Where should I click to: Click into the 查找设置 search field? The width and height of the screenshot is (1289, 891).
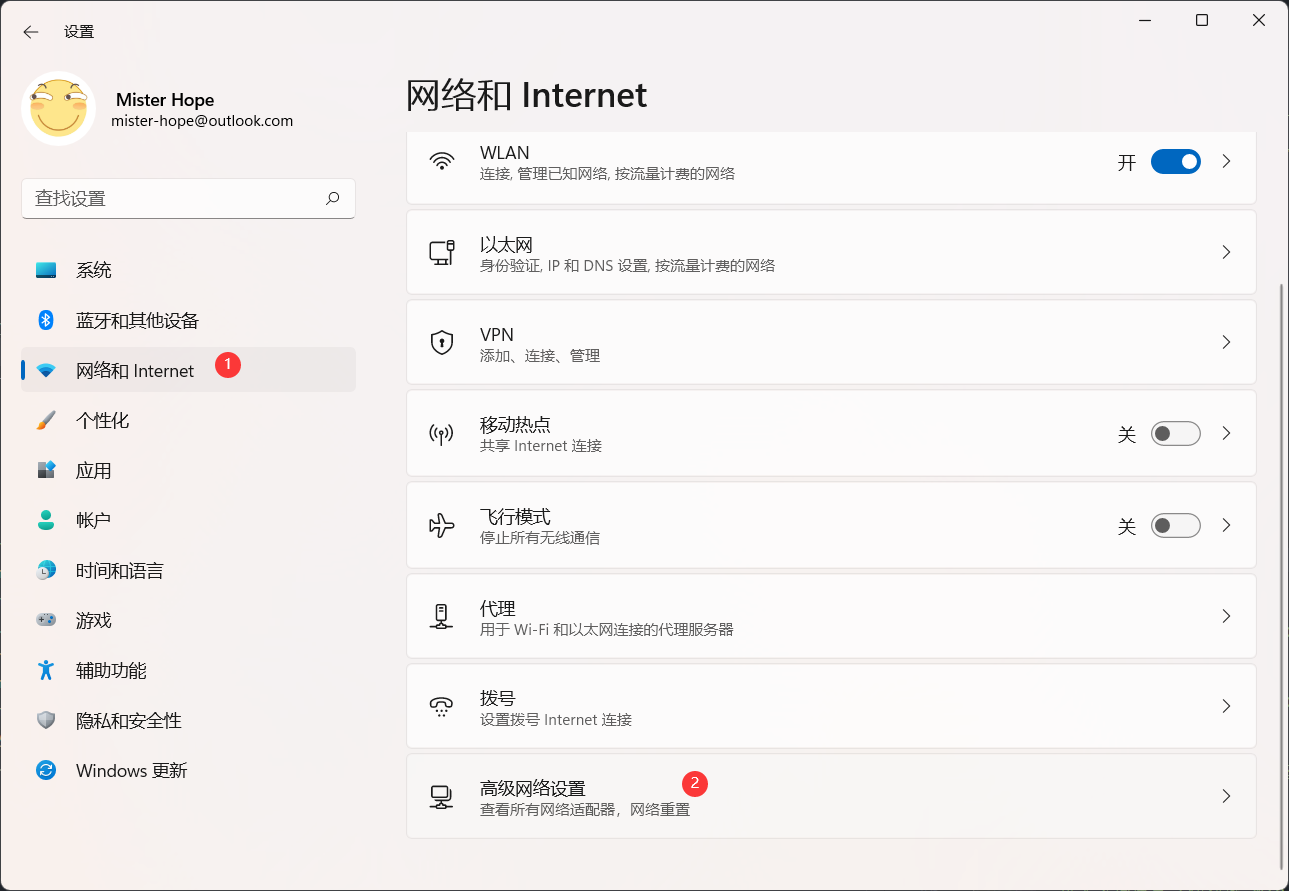coord(188,198)
